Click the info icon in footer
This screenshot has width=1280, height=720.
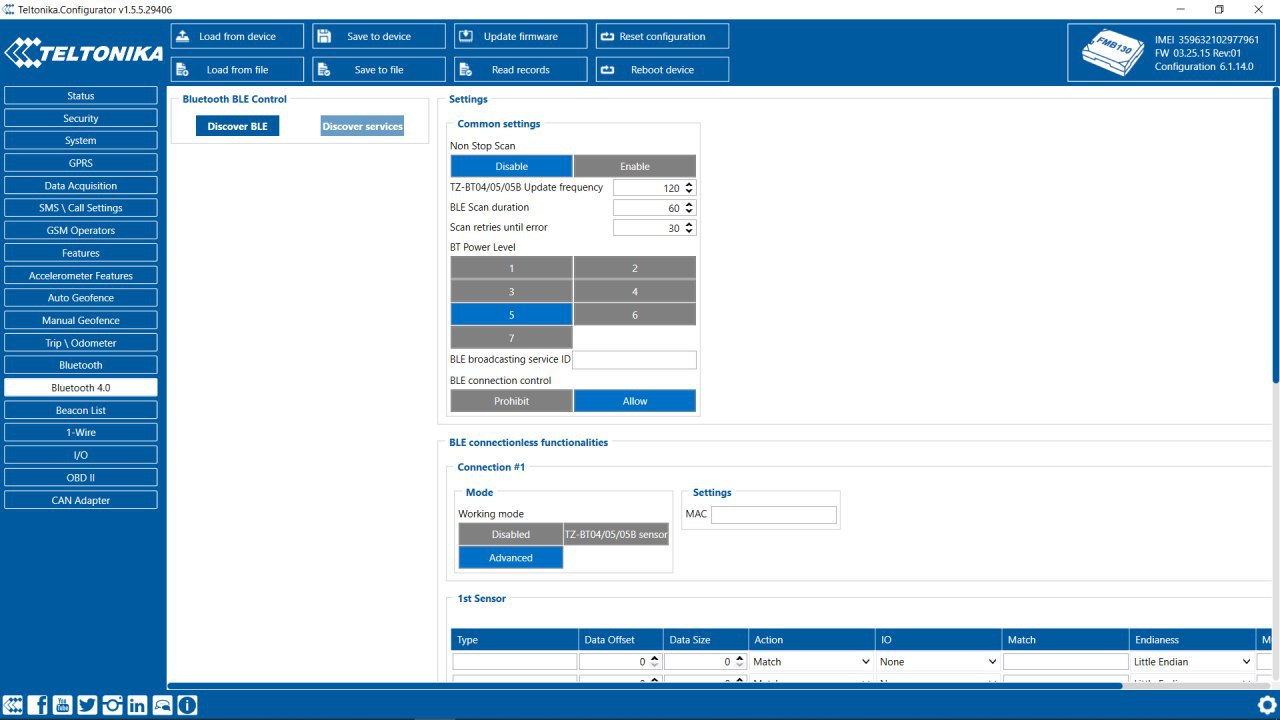[187, 705]
